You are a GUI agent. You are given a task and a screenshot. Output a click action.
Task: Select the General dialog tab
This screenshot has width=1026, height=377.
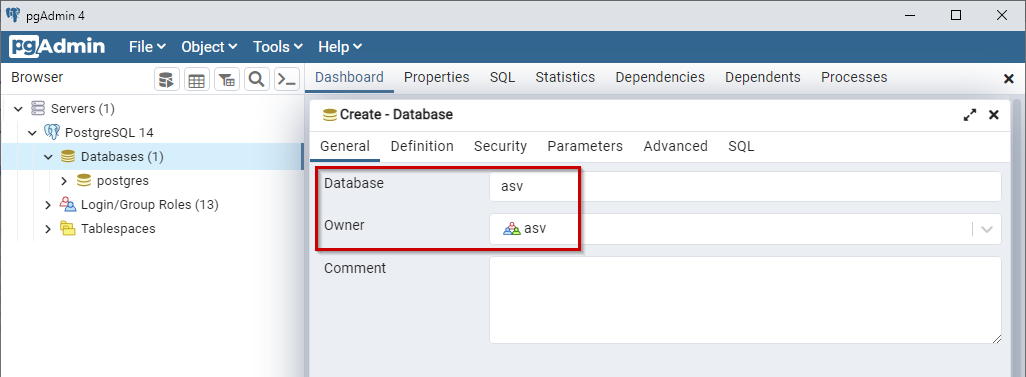pos(345,147)
